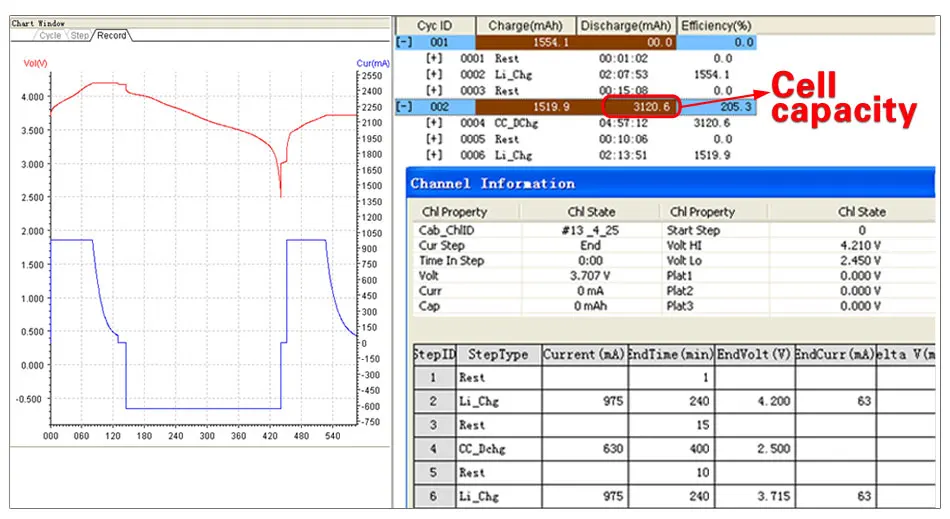Viewport: 950px width, 519px height.
Task: Expand step 0006 Li_Chg
Action: pyautogui.click(x=434, y=156)
